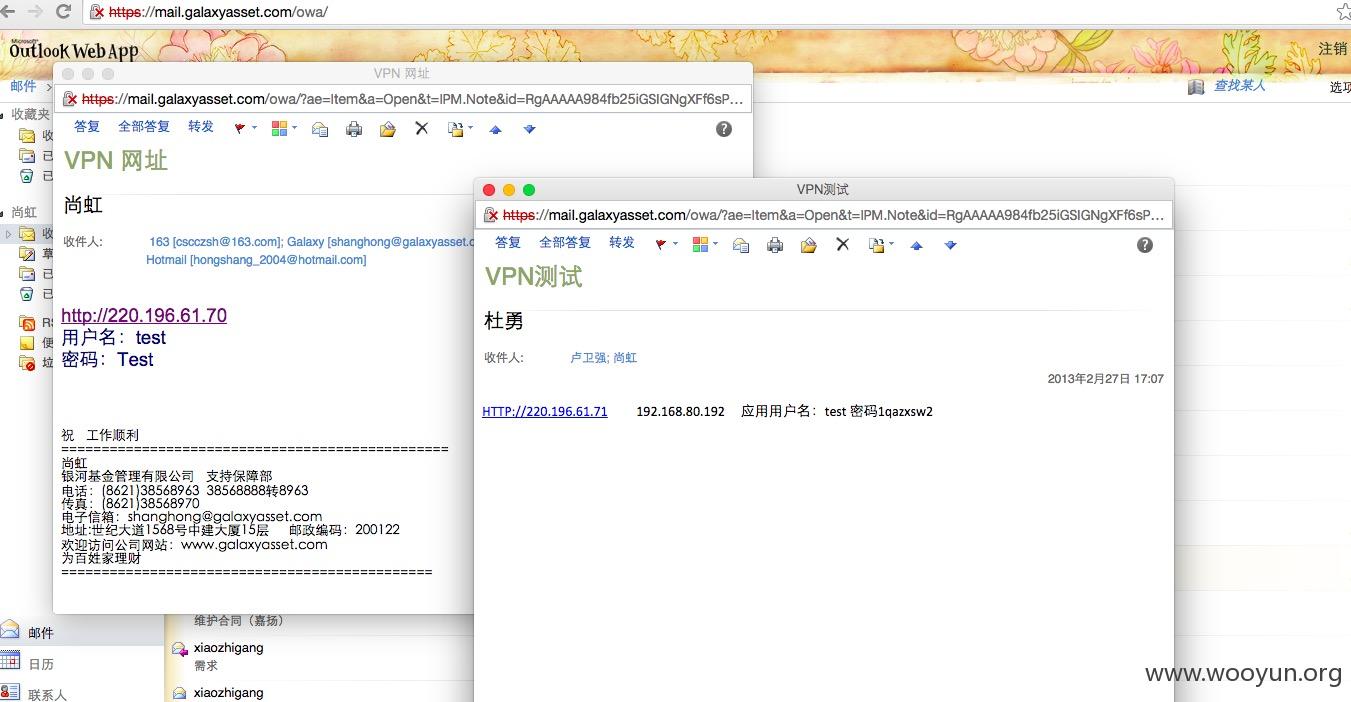
Task: Collapse the 收藏夹 favorites section
Action: coord(4,115)
